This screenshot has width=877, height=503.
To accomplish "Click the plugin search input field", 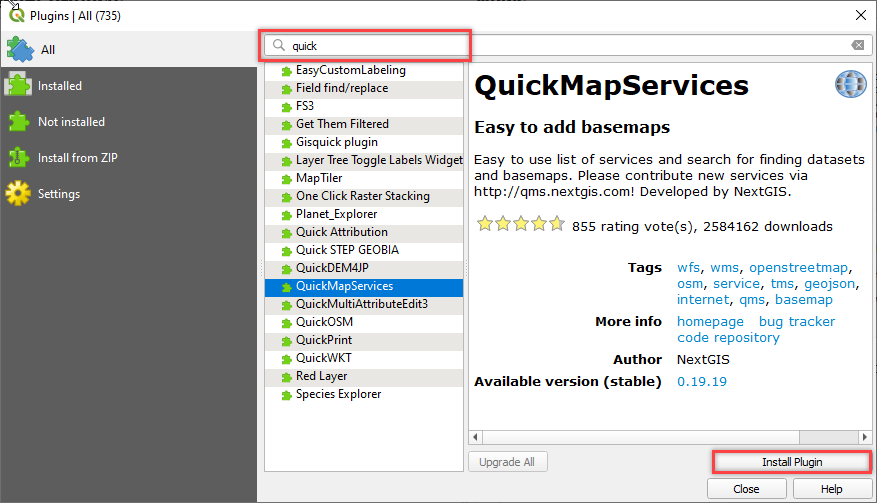I will pos(560,45).
